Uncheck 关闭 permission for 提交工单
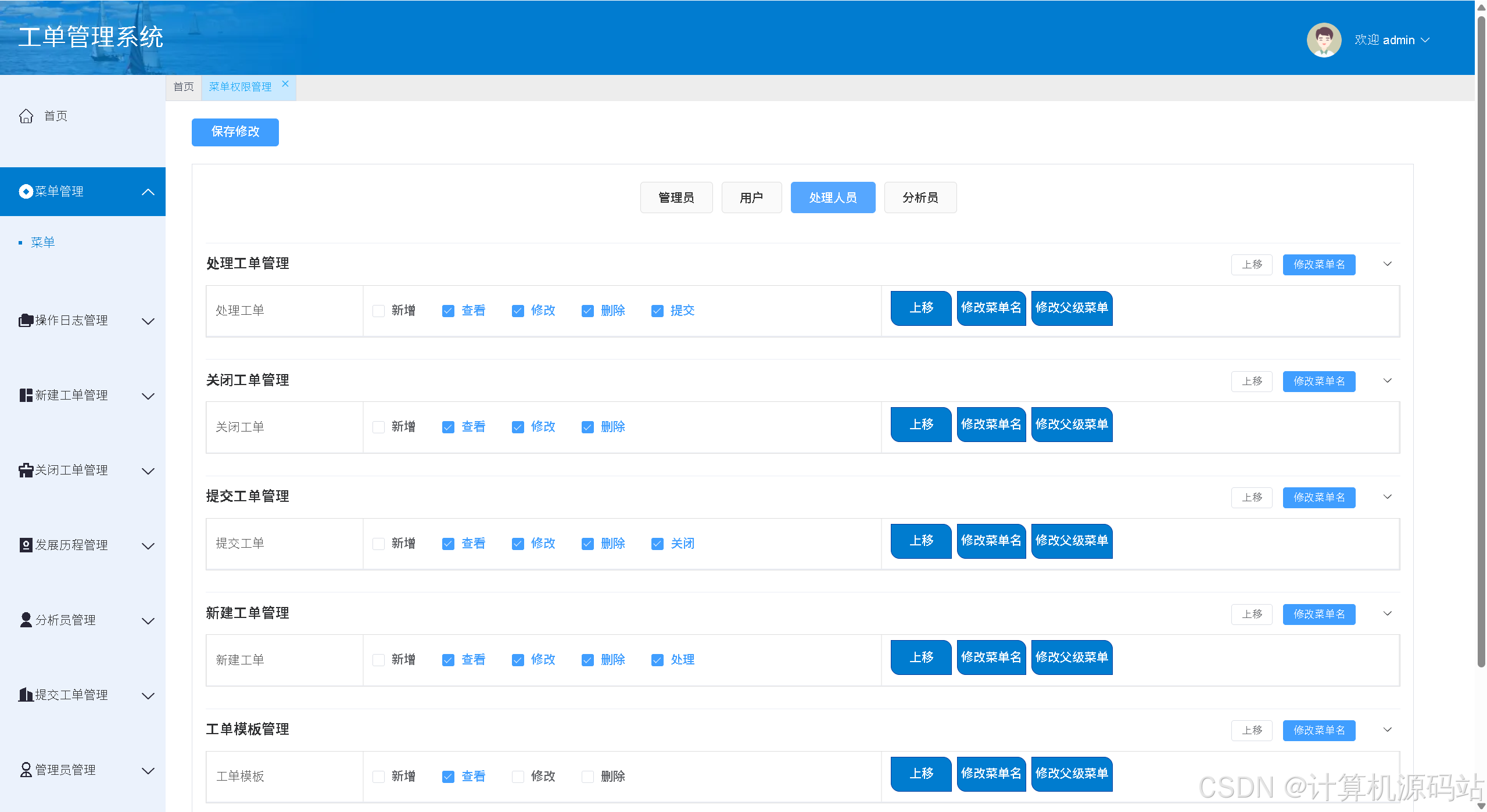Screen dimensions: 1487x812 [x=657, y=544]
